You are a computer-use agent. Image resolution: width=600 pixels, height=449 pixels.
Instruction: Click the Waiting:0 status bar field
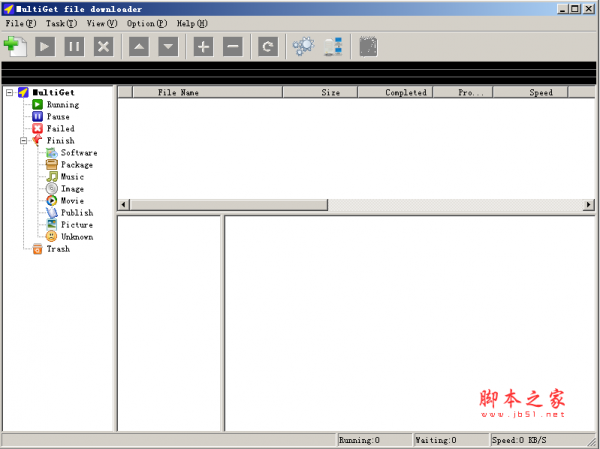452,440
